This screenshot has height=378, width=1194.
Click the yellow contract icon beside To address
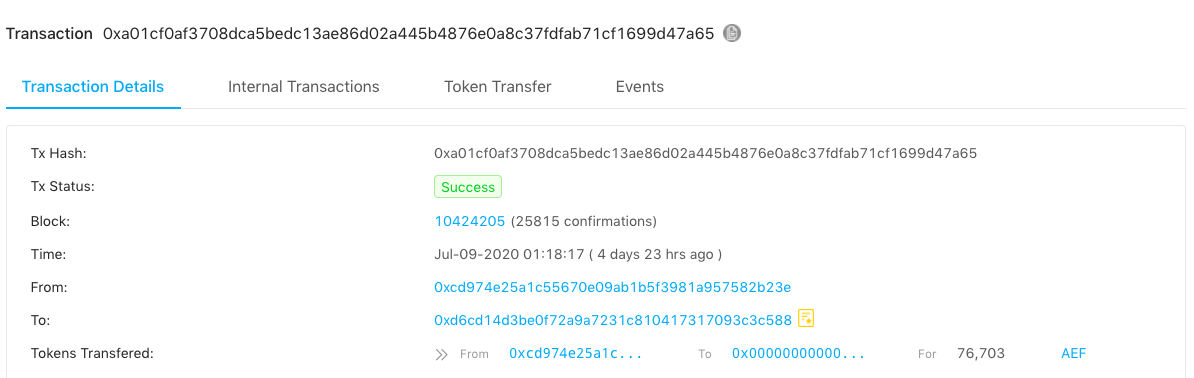click(806, 319)
